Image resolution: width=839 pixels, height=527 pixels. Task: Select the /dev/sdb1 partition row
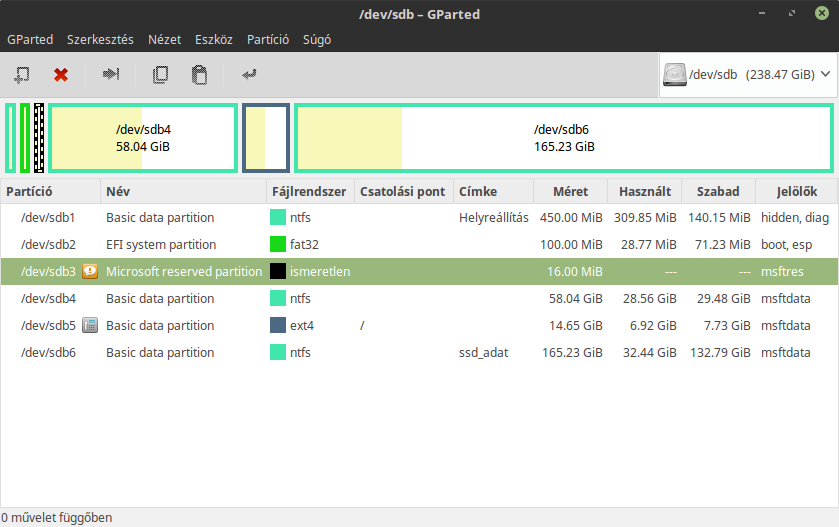click(420, 217)
